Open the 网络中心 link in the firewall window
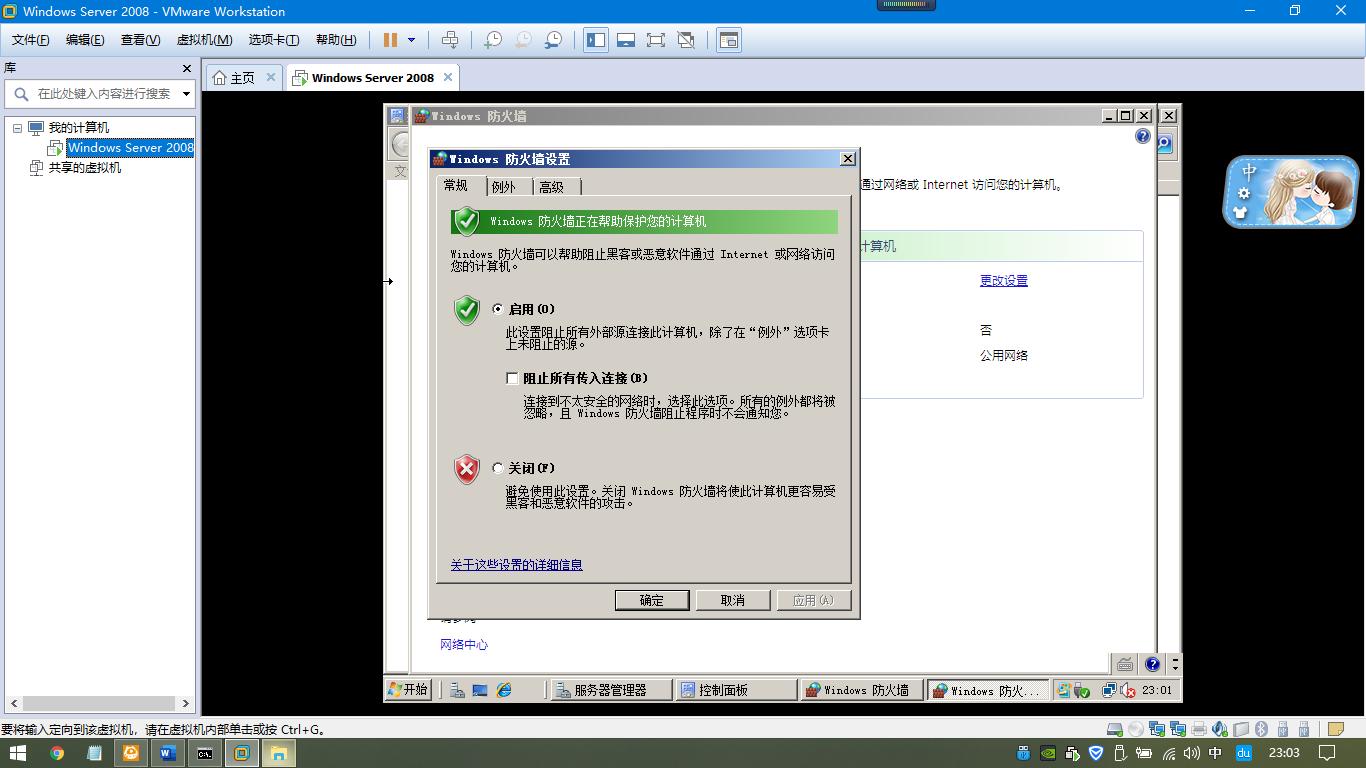This screenshot has width=1366, height=768. click(464, 645)
